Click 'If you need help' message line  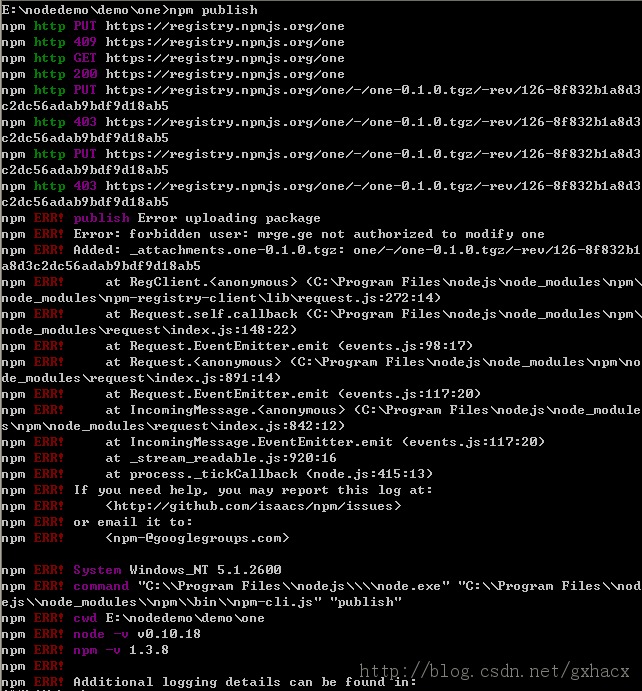[252, 490]
